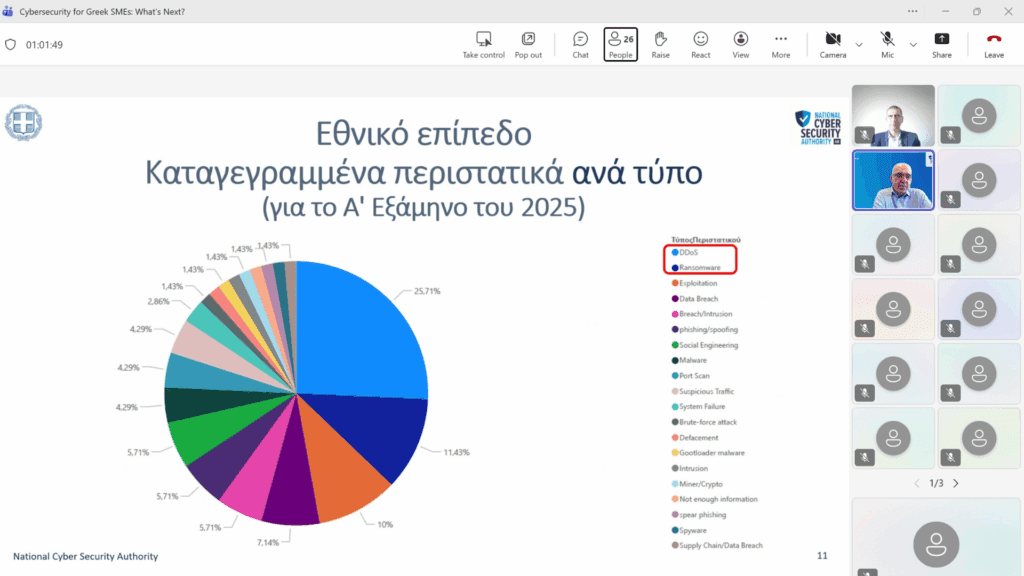Click the shield icon beside meeting timer
Screen dimensions: 1024x576
11,45
